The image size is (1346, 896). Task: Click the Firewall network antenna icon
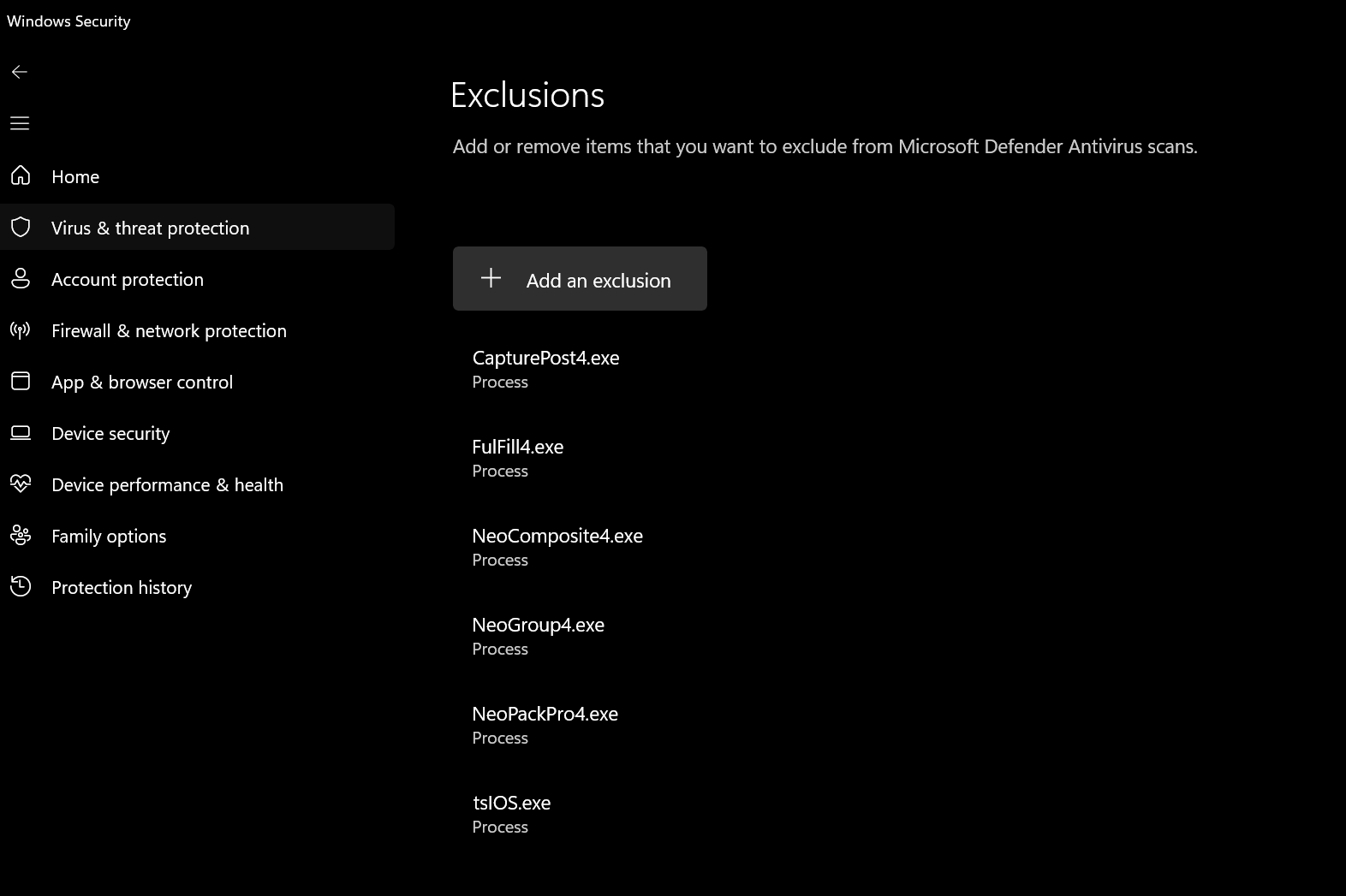tap(21, 329)
